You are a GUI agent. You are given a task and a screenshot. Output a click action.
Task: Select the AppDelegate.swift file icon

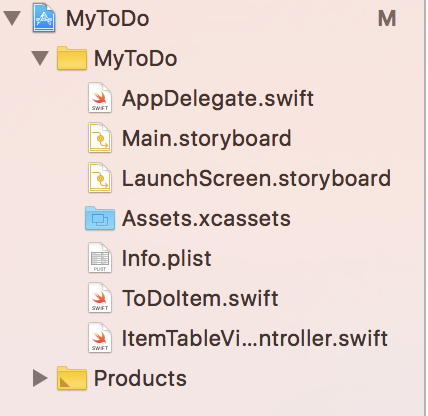tap(100, 98)
